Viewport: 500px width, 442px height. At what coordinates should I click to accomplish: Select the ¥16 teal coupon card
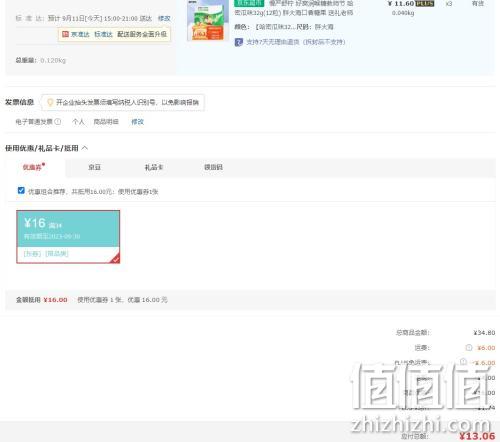coord(68,237)
